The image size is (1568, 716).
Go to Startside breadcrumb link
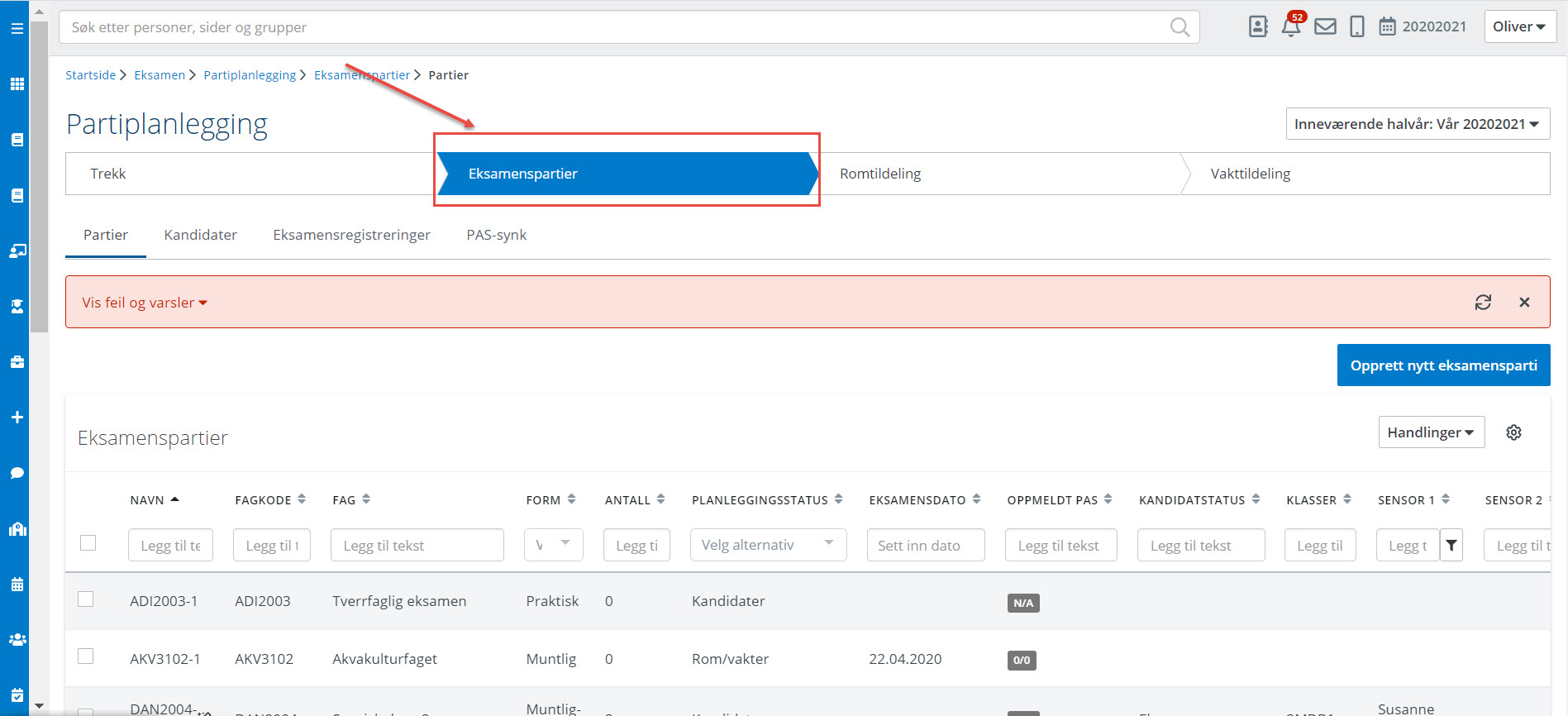pos(91,75)
